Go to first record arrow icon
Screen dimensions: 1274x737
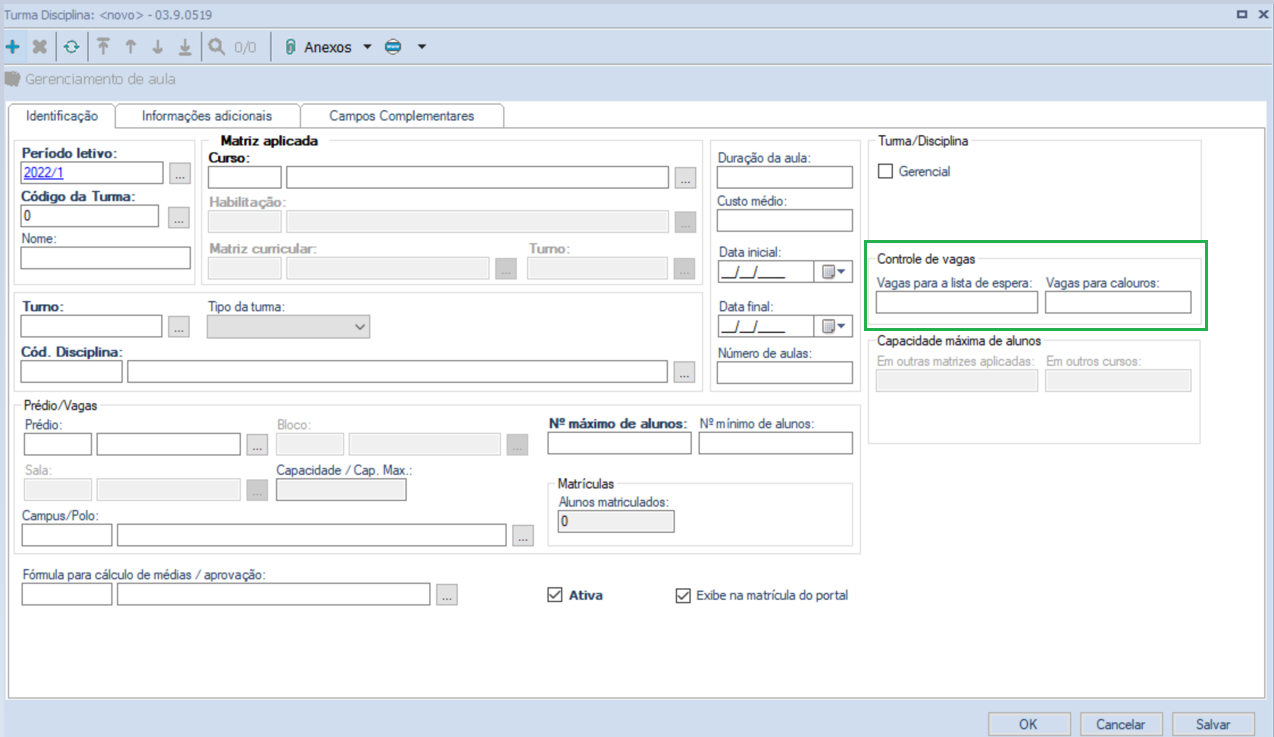coord(103,47)
